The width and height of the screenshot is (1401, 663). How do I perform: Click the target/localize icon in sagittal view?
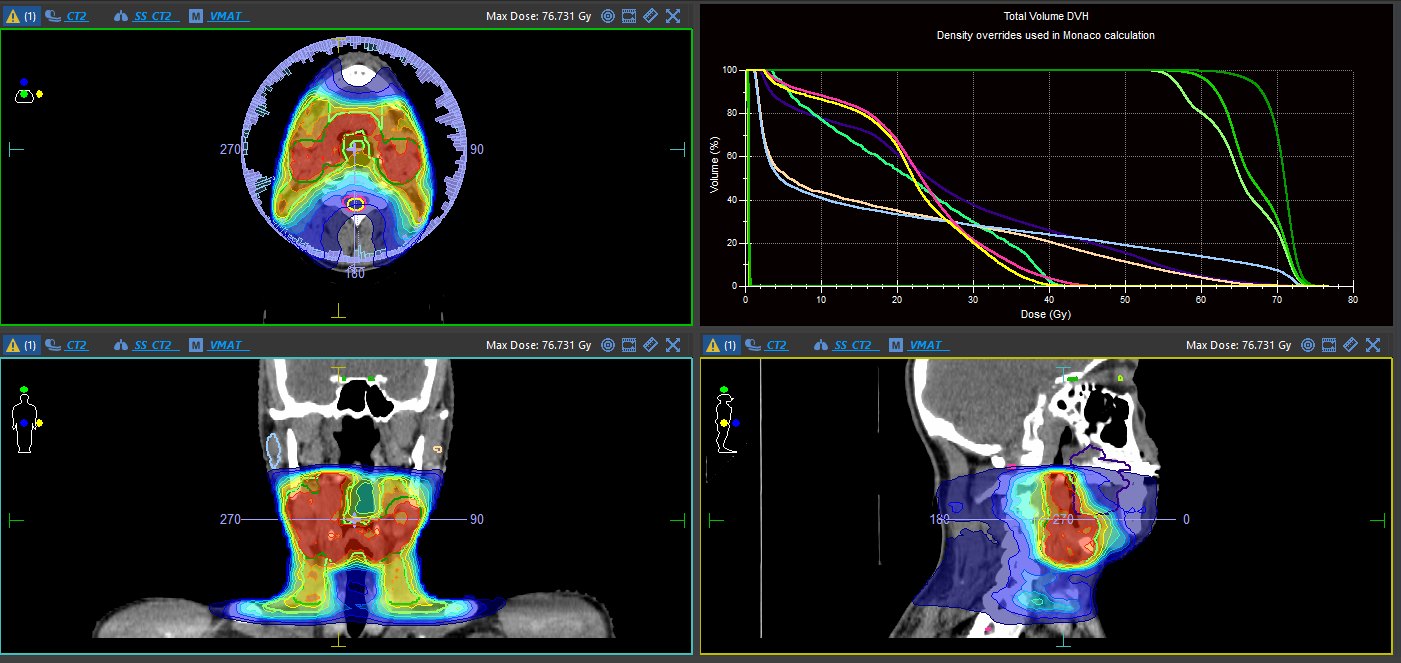pos(1307,345)
